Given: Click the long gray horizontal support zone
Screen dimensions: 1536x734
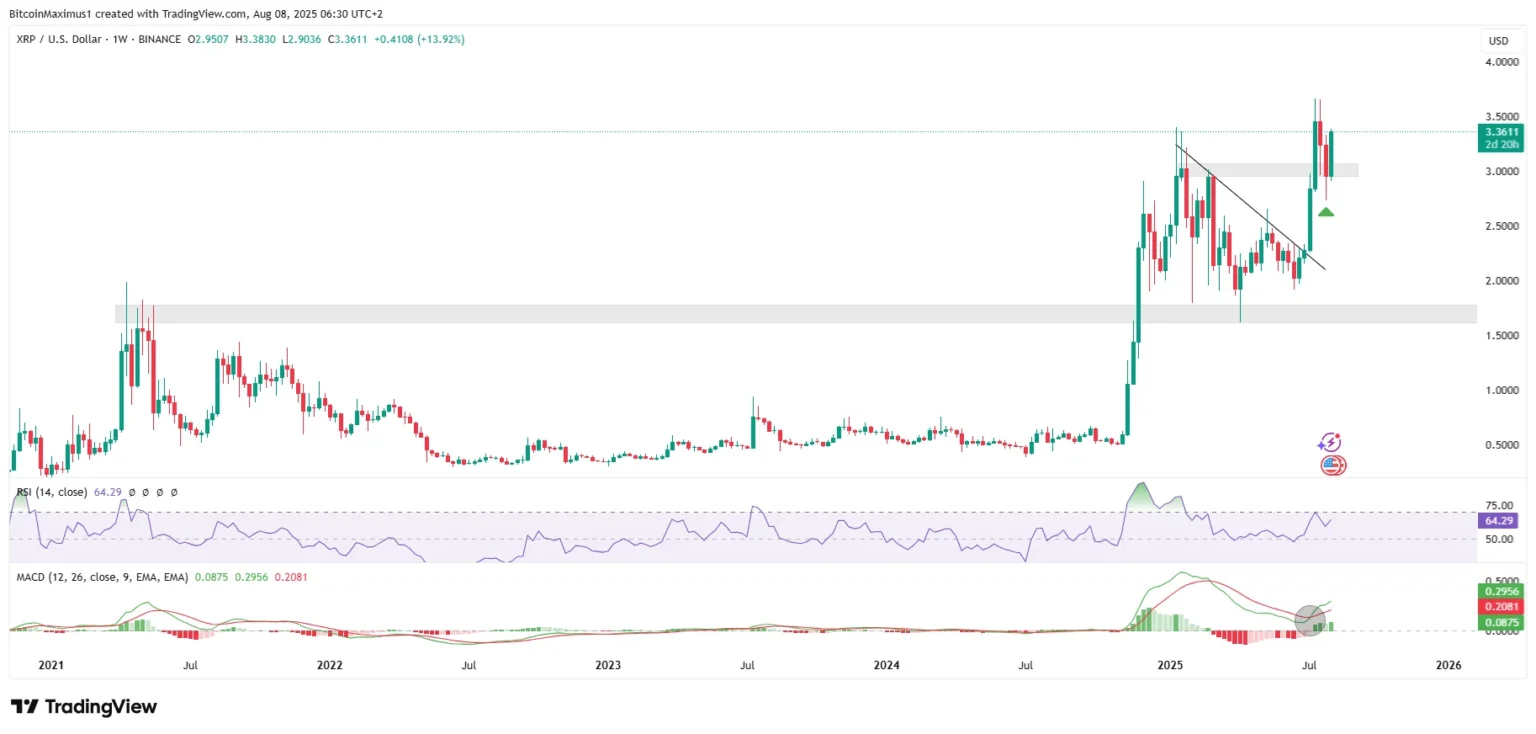Looking at the screenshot, I should (x=795, y=314).
